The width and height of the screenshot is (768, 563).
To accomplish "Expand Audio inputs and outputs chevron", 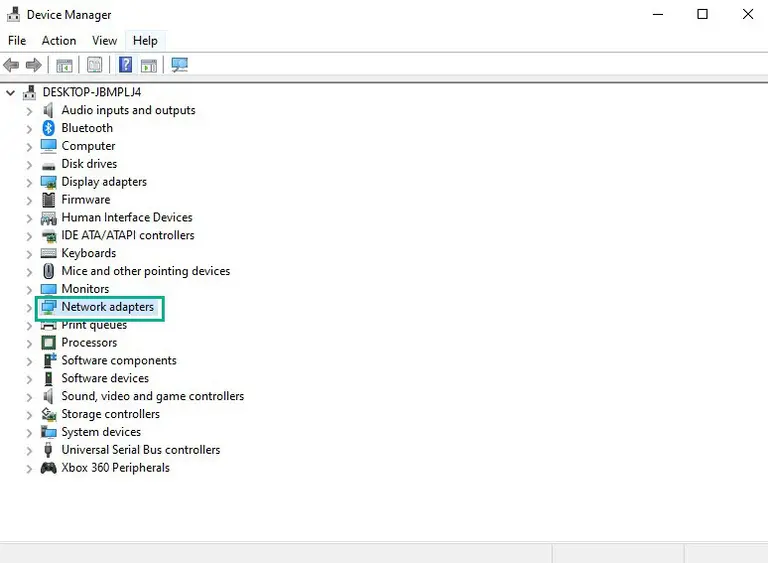I will point(29,111).
